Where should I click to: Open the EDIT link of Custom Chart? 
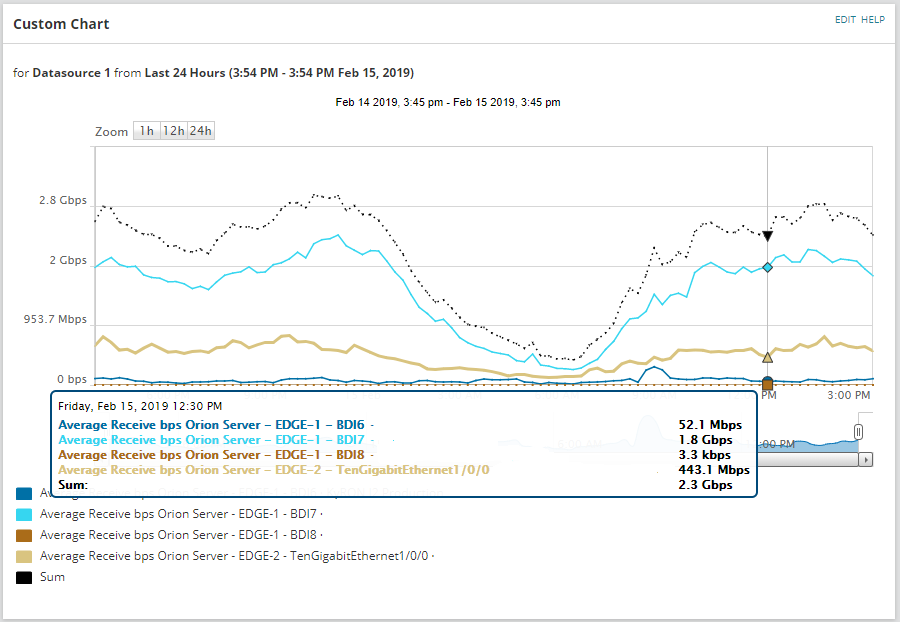845,20
